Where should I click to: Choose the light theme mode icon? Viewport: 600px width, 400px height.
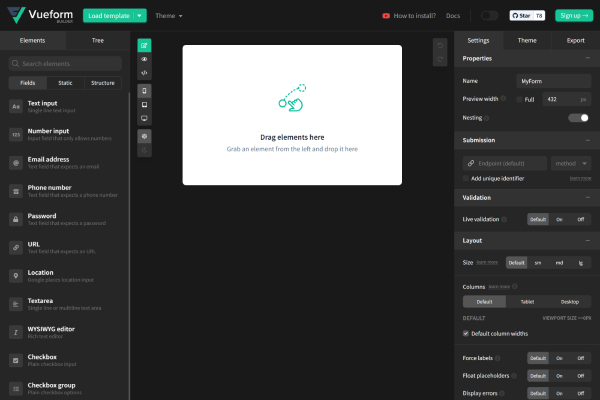[x=144, y=136]
